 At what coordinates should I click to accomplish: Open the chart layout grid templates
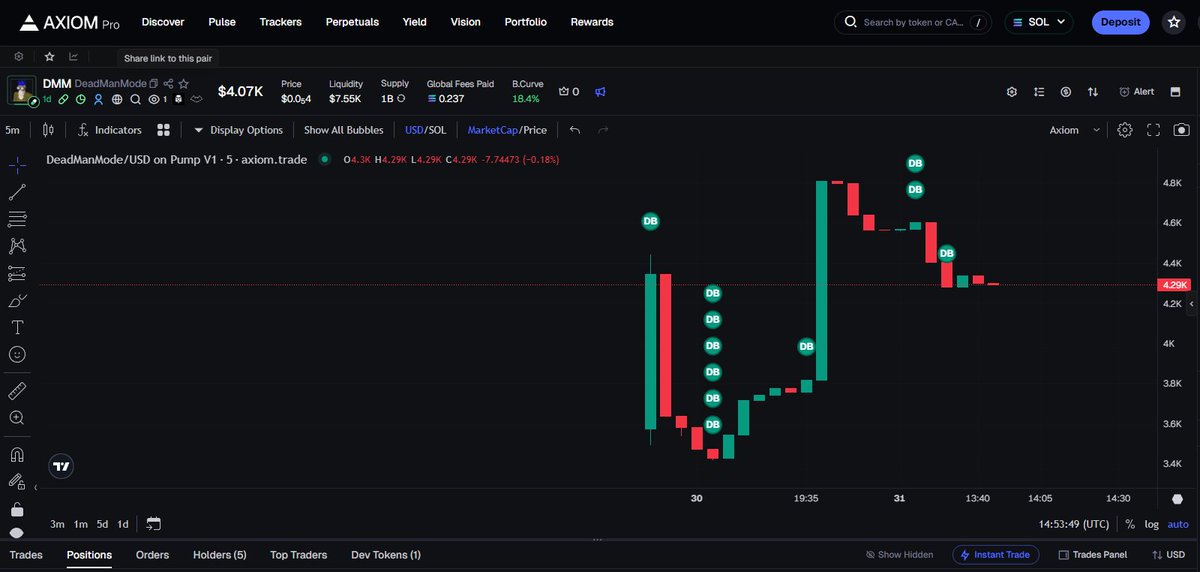click(x=164, y=130)
